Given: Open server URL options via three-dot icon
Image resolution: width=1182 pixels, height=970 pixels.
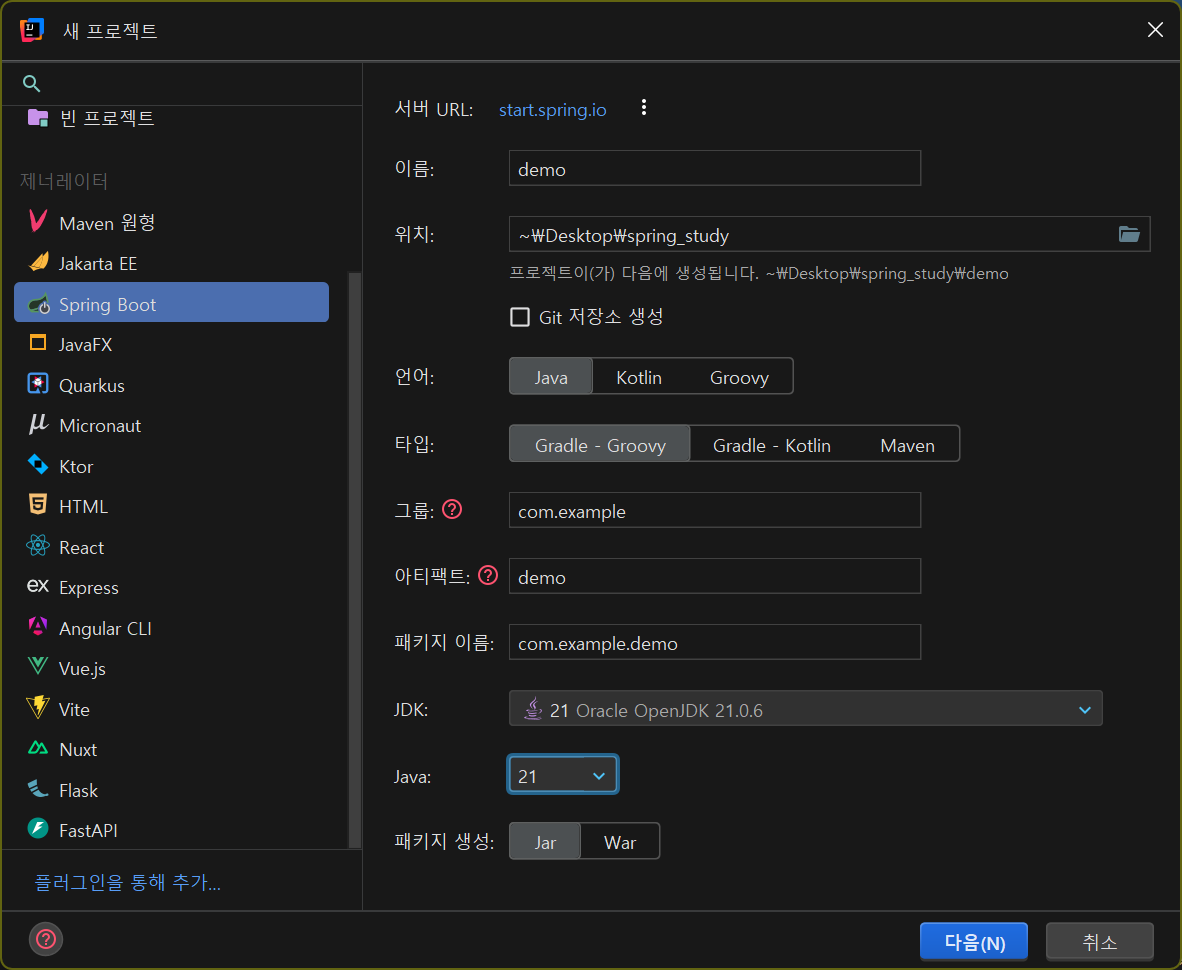Looking at the screenshot, I should 644,108.
